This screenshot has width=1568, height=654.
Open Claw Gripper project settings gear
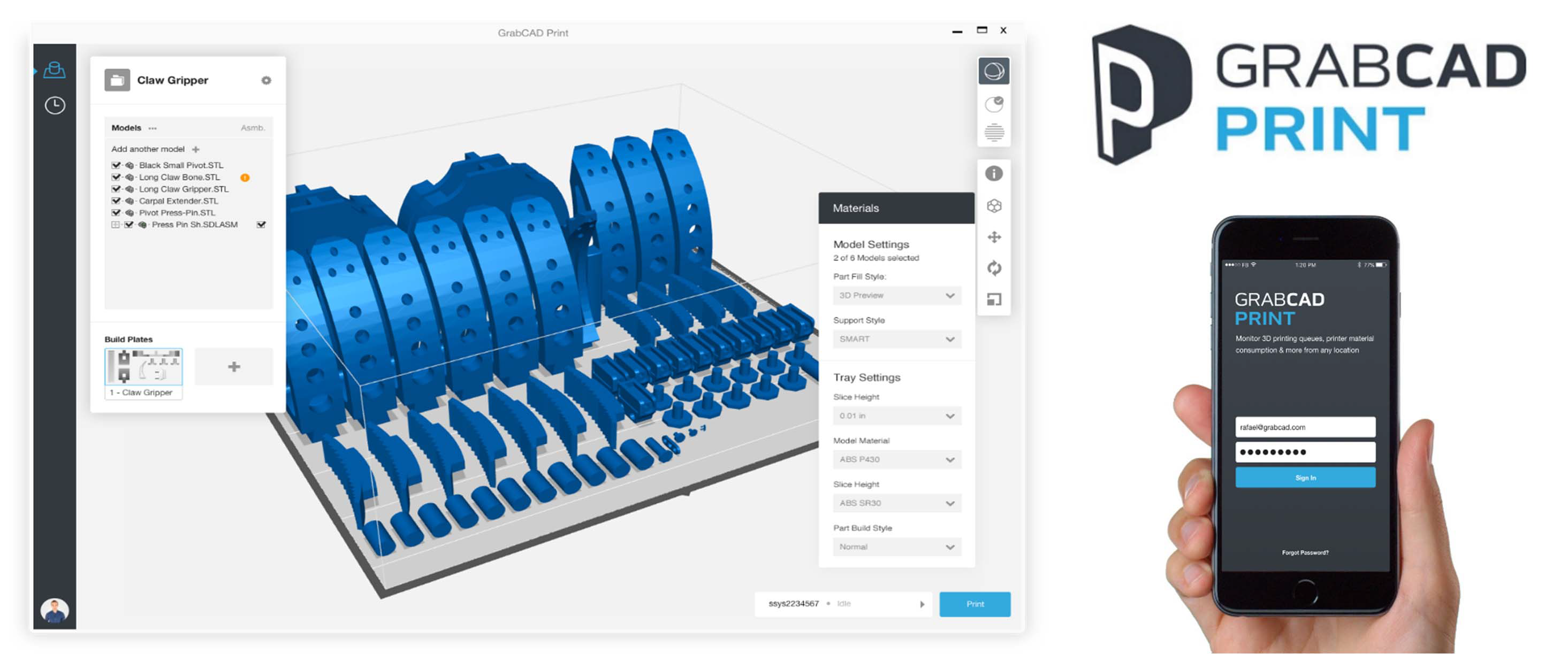266,80
